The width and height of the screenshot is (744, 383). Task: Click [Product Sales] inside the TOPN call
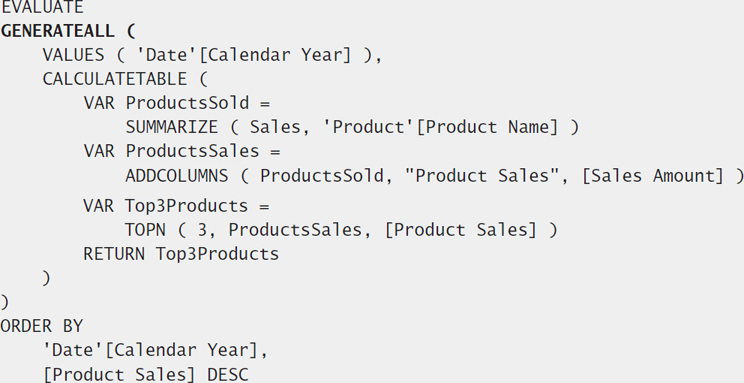coord(461,230)
